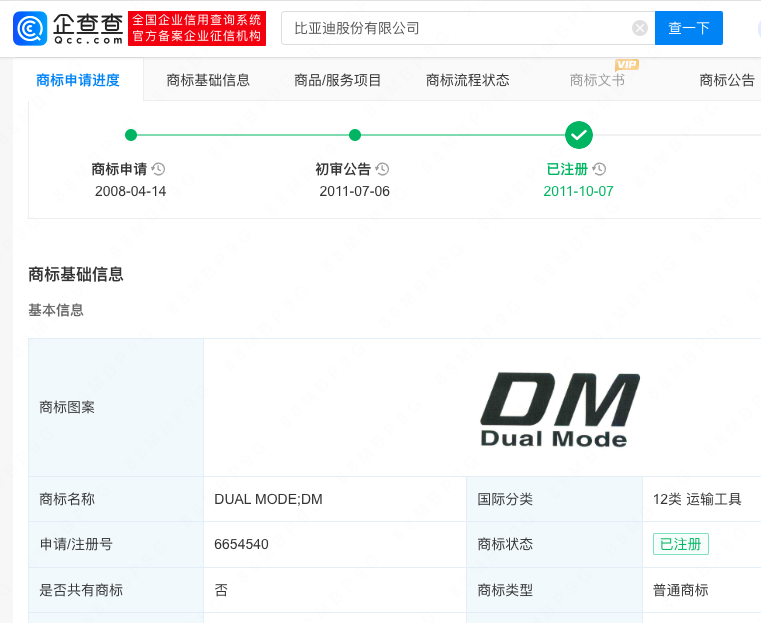Open the red 全国企业信用查询系统 banner
The image size is (761, 623).
[197, 29]
